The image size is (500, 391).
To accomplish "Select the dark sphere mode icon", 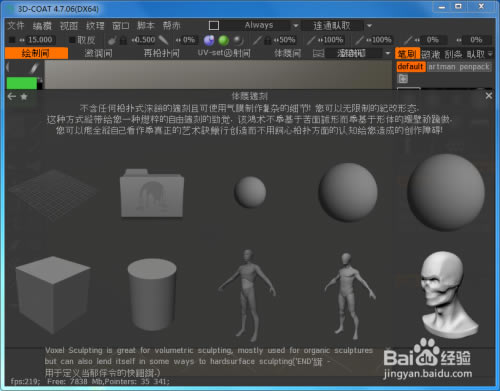I will pos(238,40).
